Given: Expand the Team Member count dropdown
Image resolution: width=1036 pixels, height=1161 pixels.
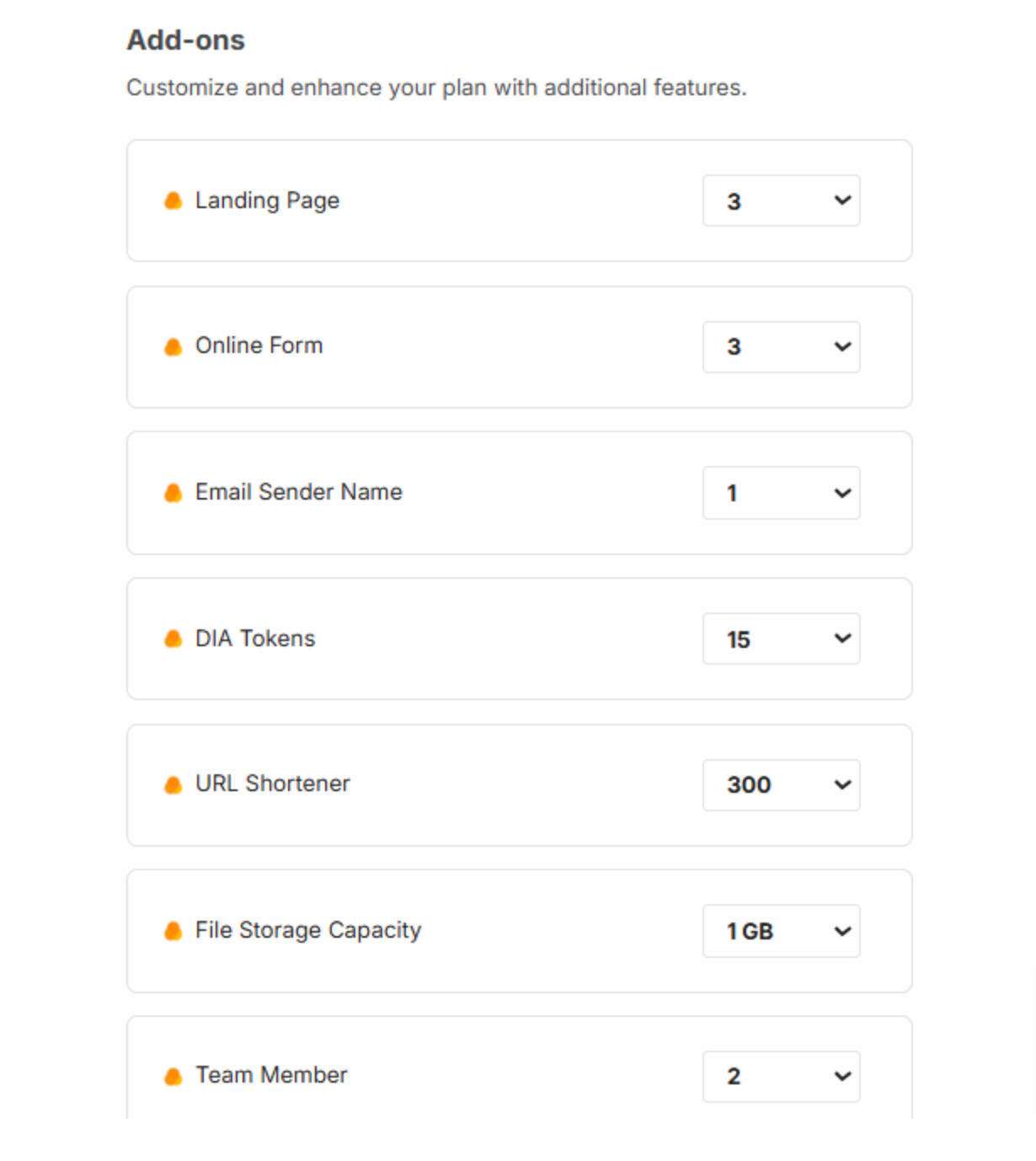Looking at the screenshot, I should click(x=781, y=1077).
